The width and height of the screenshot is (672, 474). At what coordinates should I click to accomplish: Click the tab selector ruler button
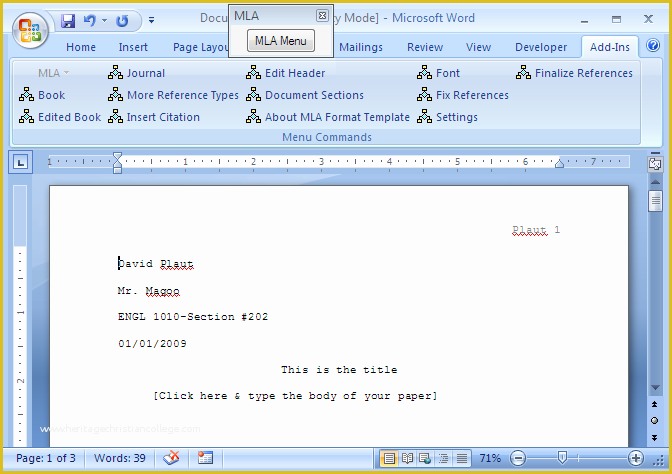tap(21, 162)
